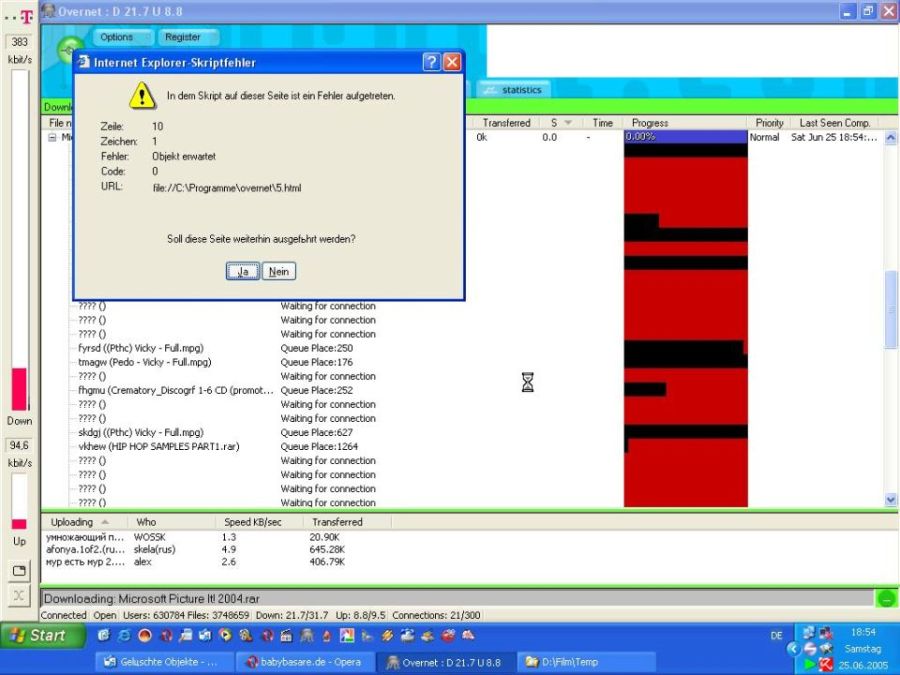Image resolution: width=900 pixels, height=675 pixels.
Task: Switch to babybasare.de - Opera taskbar window
Action: (x=305, y=662)
